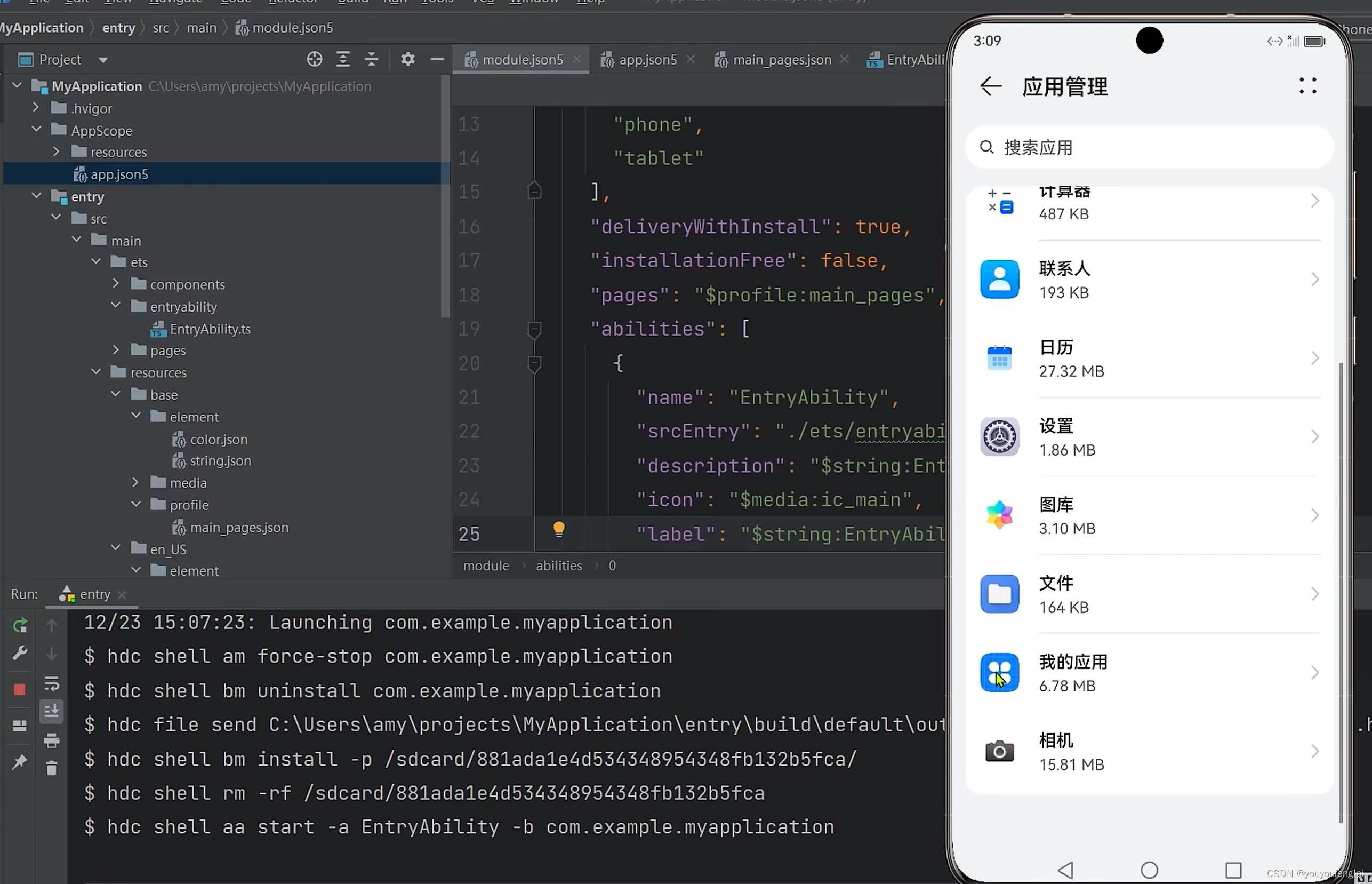
Task: Collapse the entry module folder
Action: coord(37,196)
